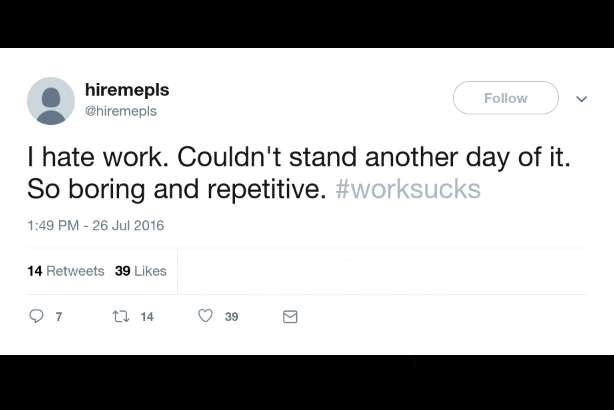Open direct message via envelope icon

[290, 317]
